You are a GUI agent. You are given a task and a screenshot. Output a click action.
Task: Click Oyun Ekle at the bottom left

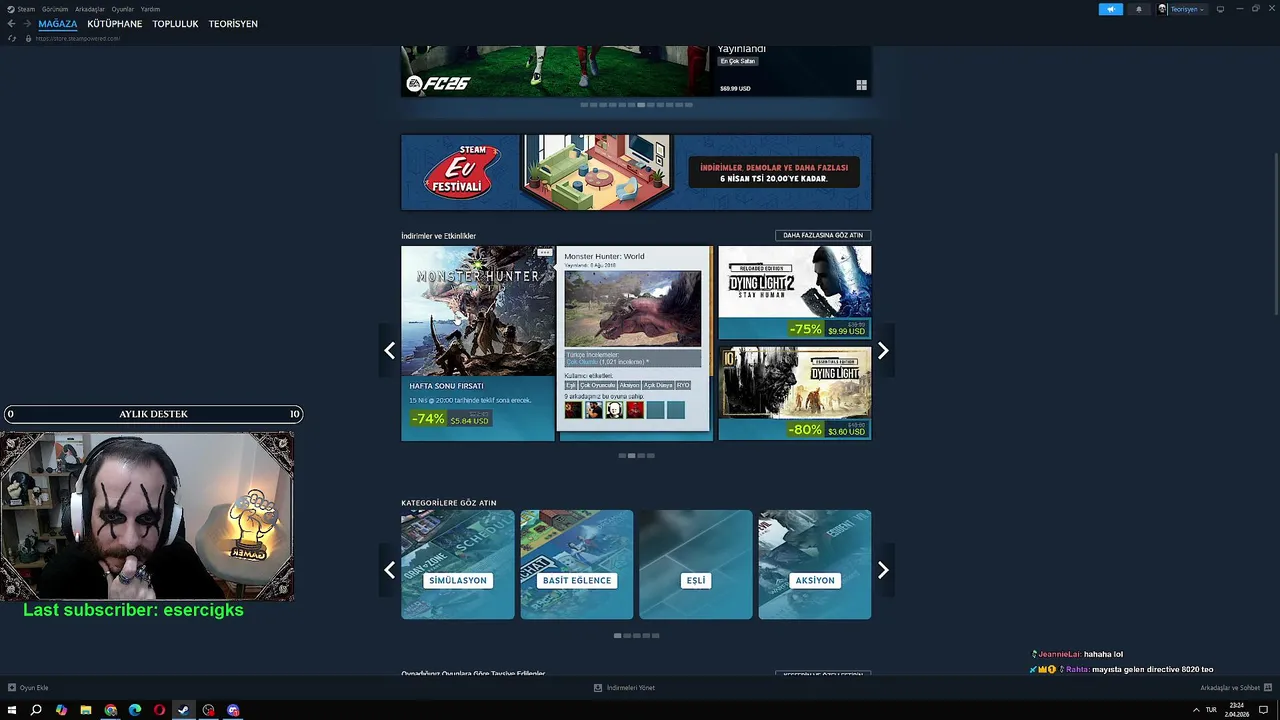(28, 688)
